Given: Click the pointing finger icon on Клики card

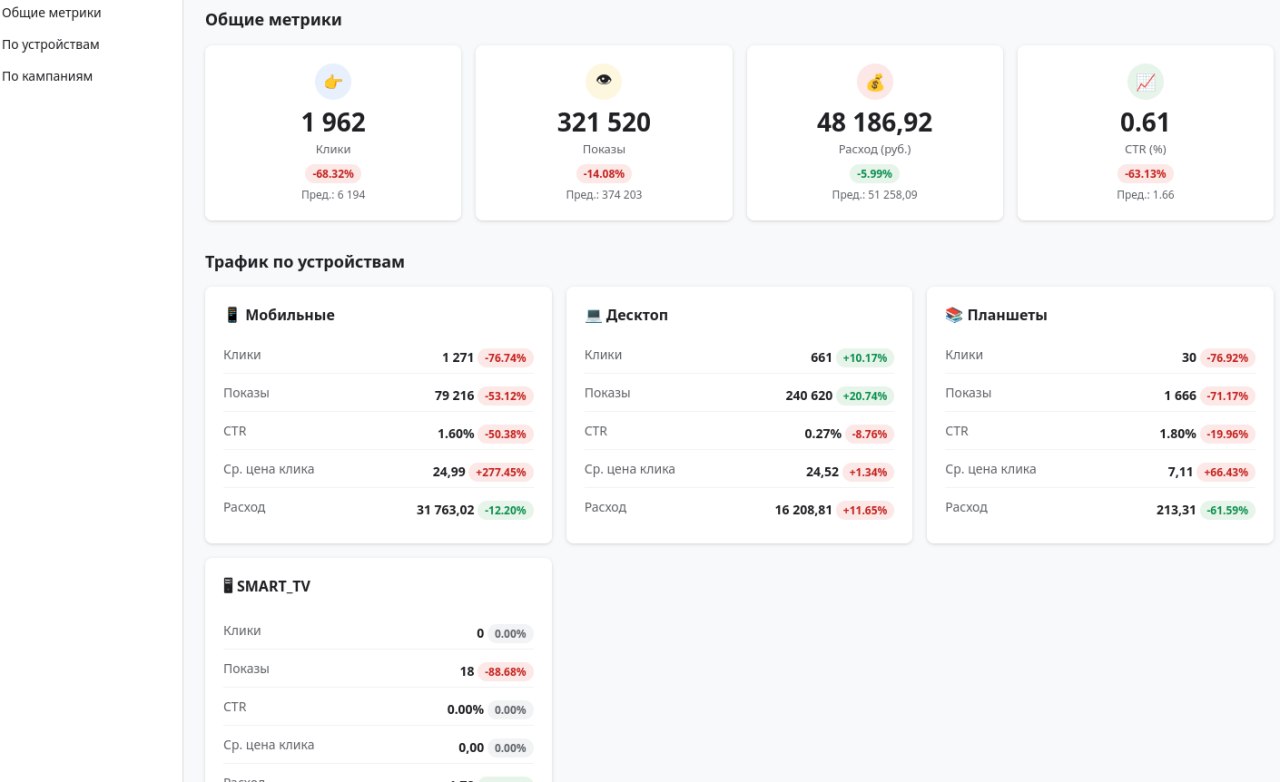Looking at the screenshot, I should (x=333, y=81).
